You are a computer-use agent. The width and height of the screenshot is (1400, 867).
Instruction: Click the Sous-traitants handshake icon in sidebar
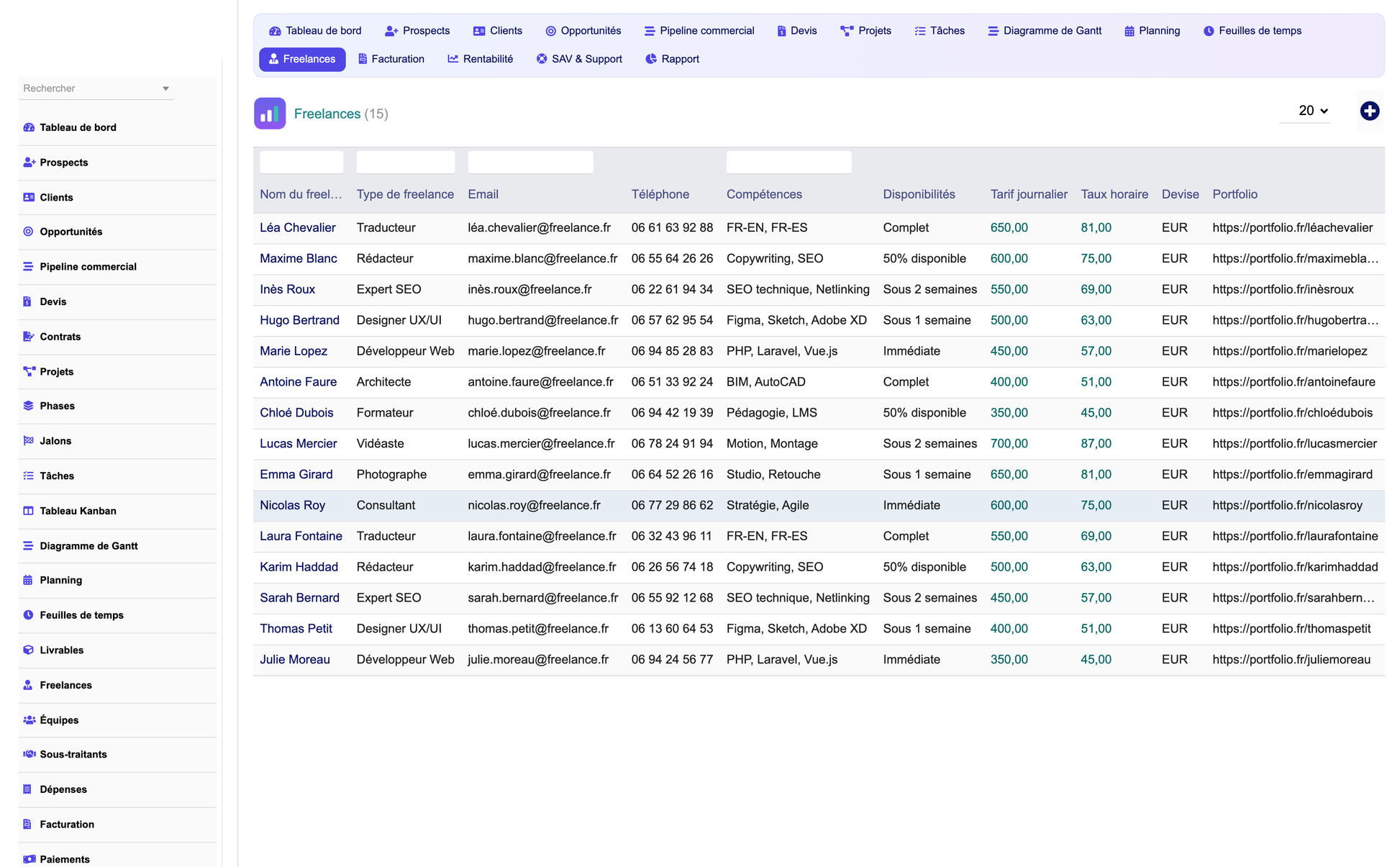click(29, 754)
